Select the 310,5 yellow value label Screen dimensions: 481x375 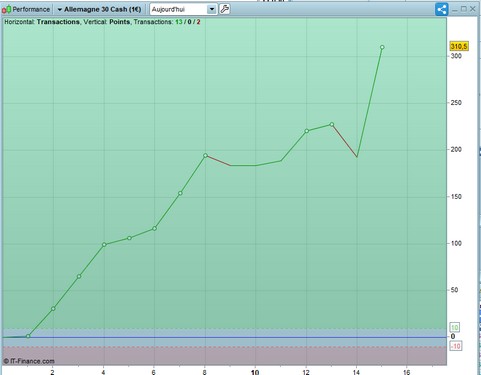tap(459, 46)
